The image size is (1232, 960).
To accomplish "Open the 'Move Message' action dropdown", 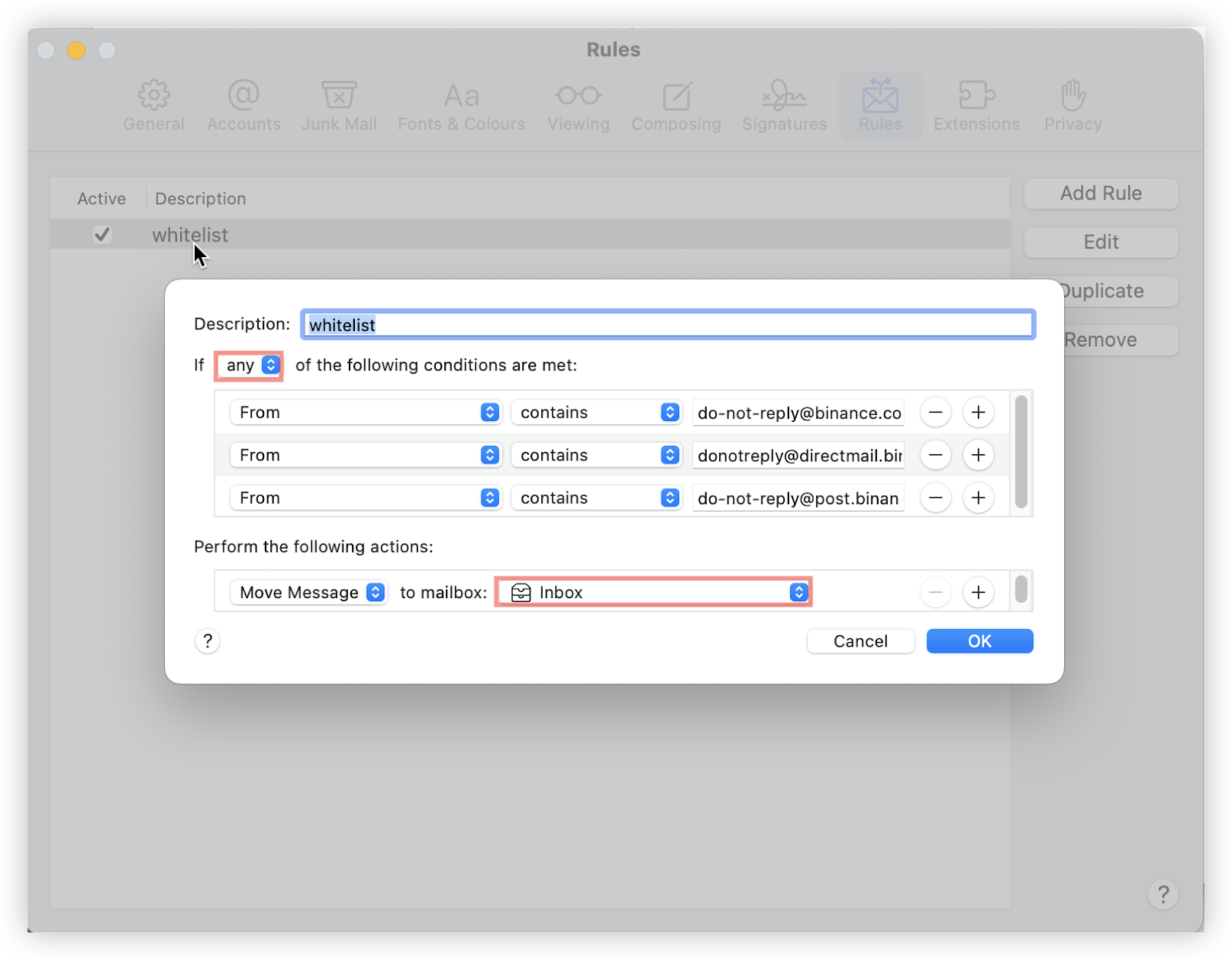I will click(309, 593).
